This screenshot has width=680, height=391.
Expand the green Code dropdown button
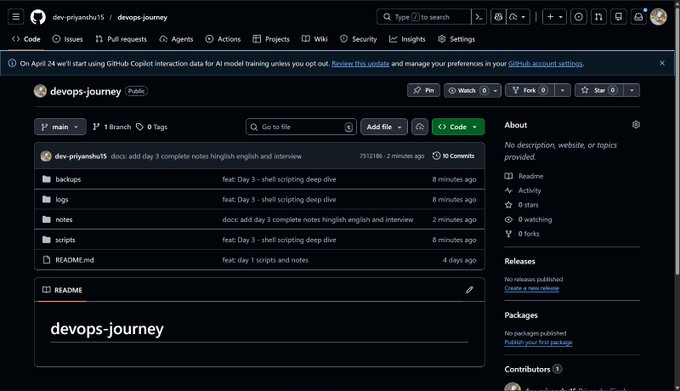click(458, 127)
